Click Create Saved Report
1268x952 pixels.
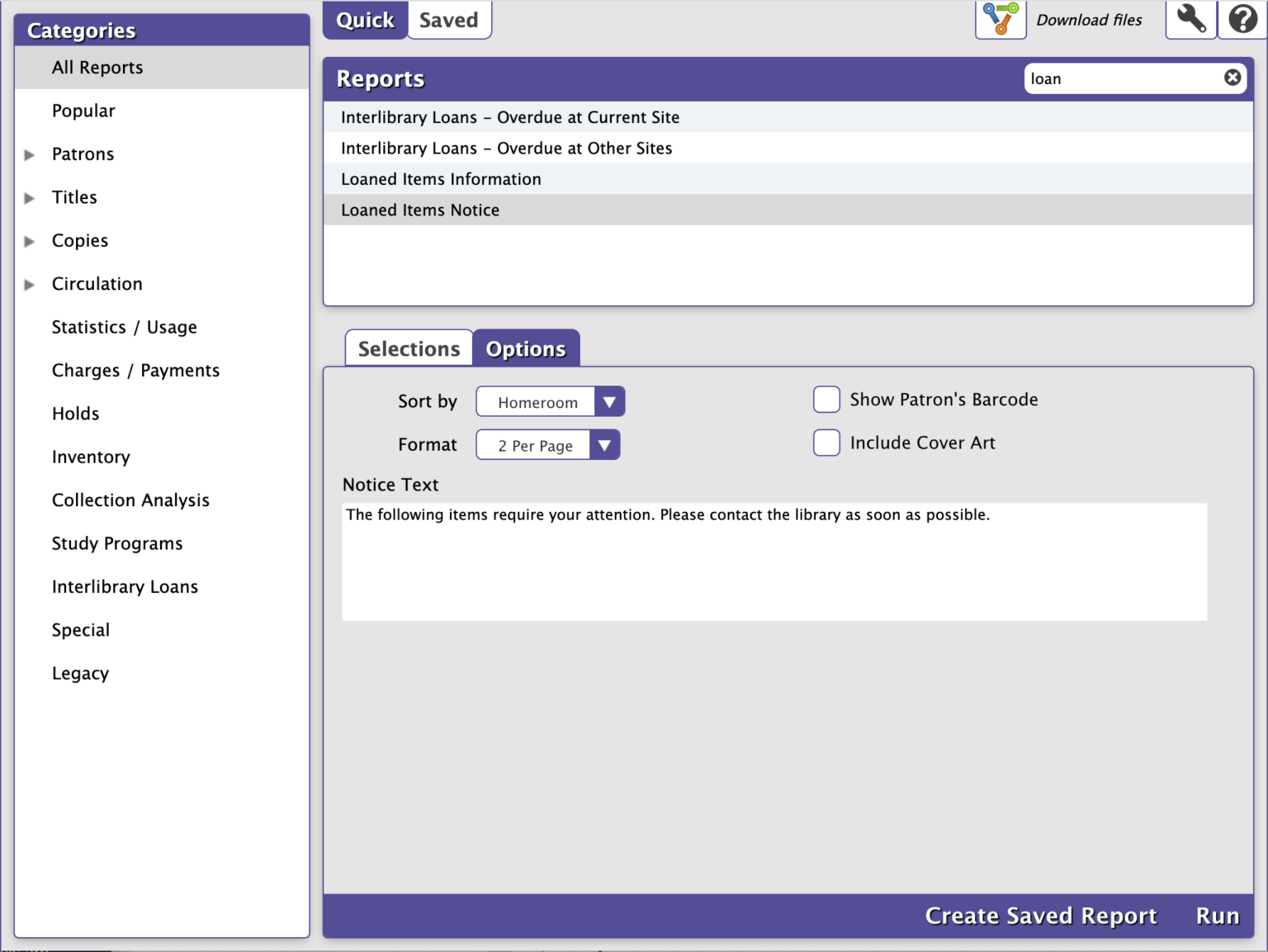[x=1040, y=916]
